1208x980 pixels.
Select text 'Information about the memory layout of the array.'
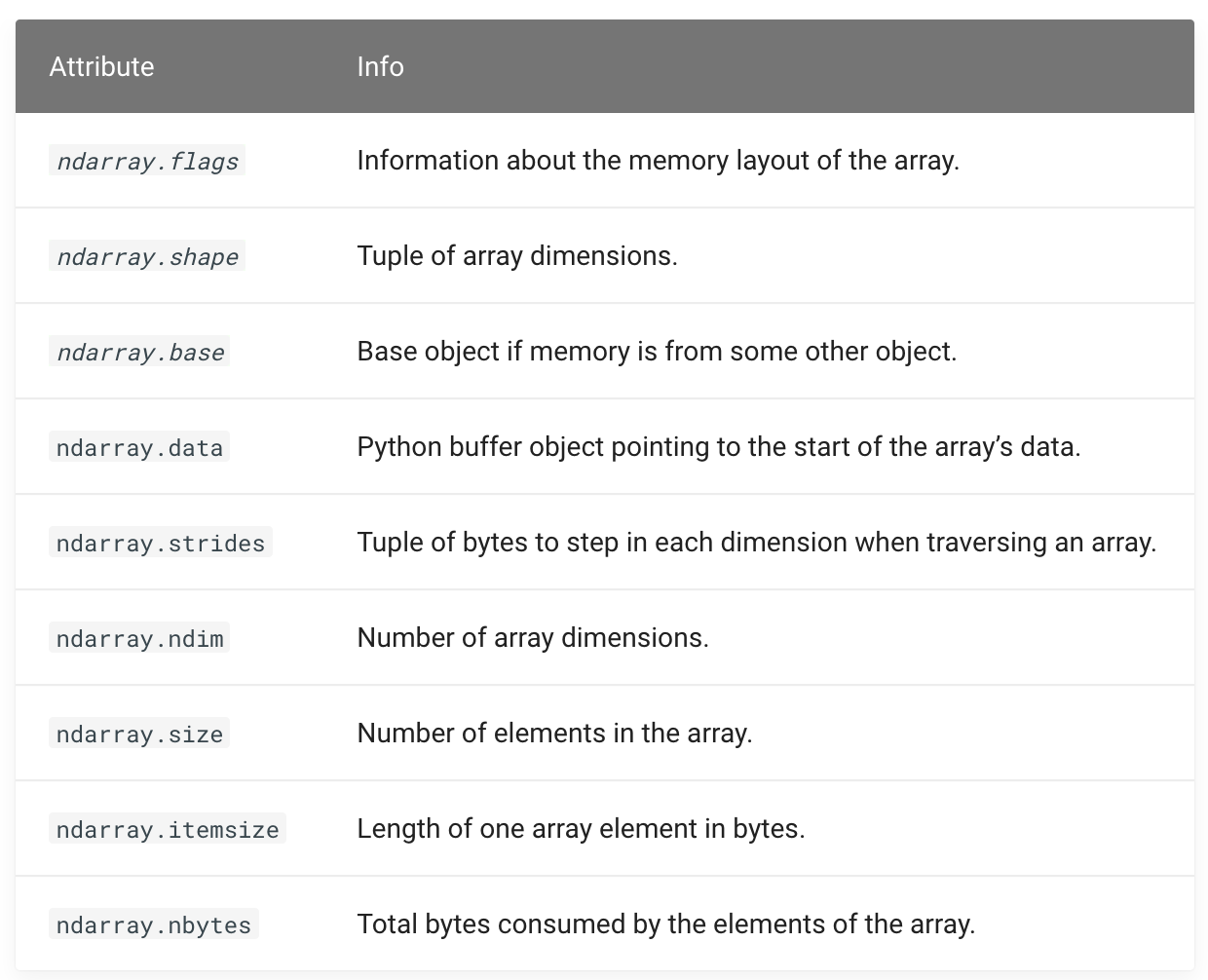[659, 160]
